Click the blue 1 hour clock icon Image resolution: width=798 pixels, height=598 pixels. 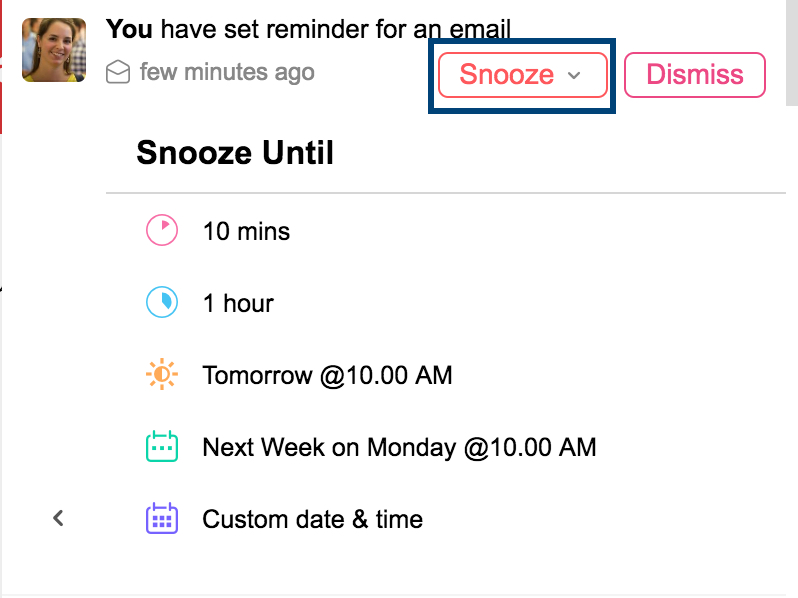tap(162, 303)
